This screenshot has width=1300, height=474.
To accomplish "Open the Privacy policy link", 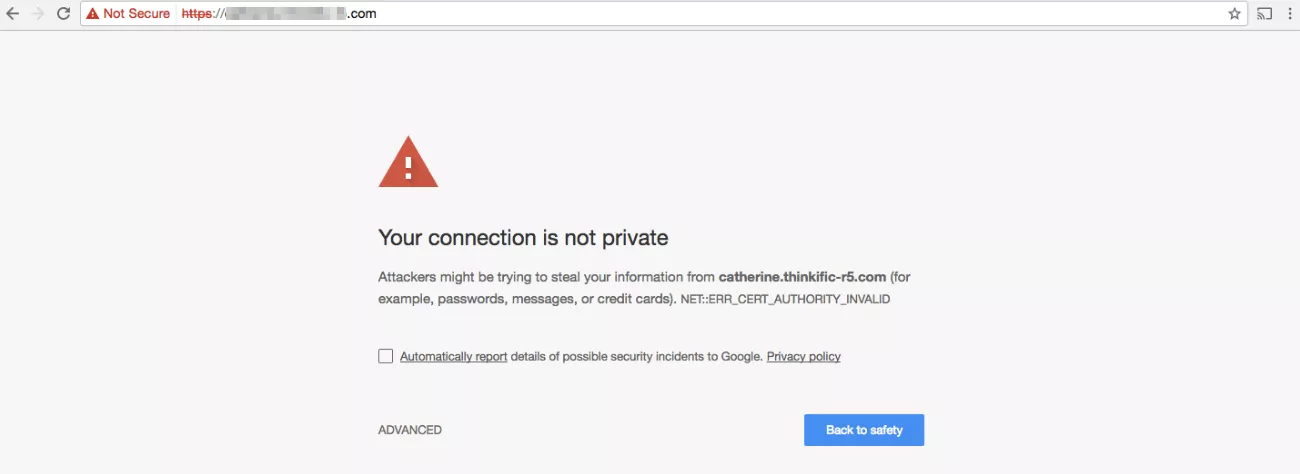I will coord(803,356).
